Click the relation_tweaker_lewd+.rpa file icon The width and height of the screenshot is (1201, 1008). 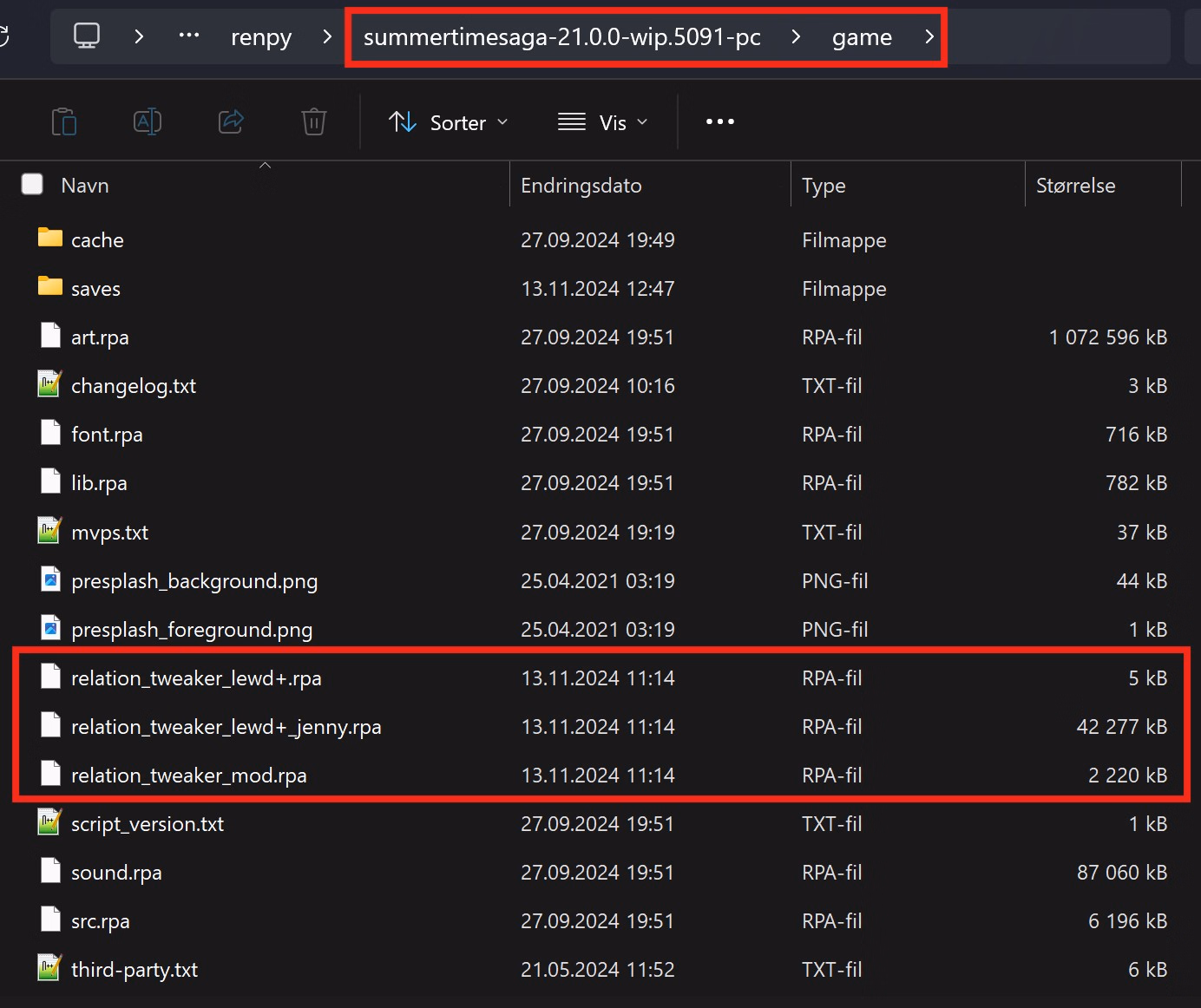click(50, 676)
